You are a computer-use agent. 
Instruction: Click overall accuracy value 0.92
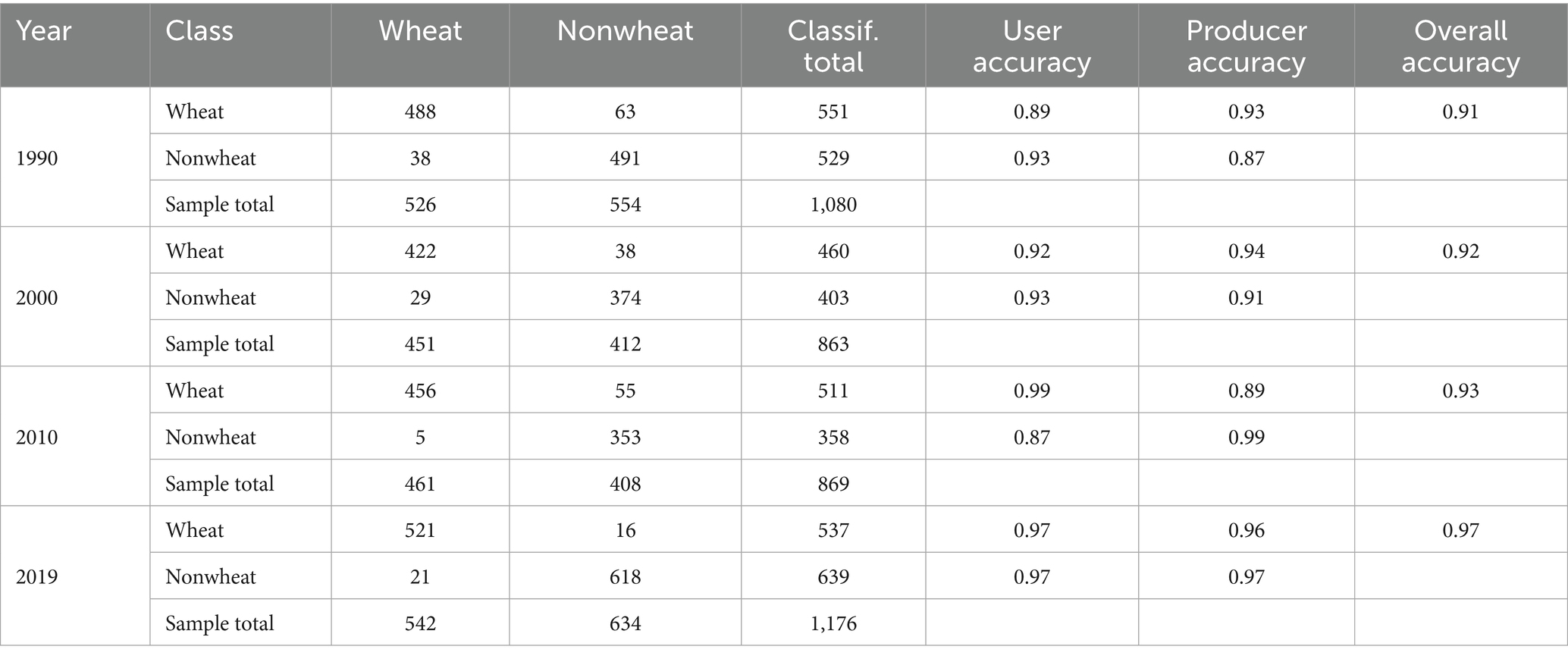[1460, 252]
